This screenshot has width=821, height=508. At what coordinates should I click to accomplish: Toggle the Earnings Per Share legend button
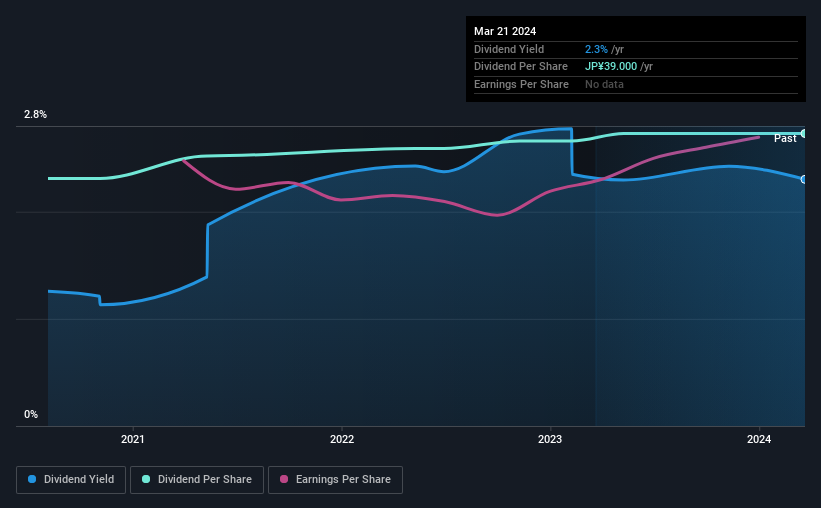click(x=335, y=480)
